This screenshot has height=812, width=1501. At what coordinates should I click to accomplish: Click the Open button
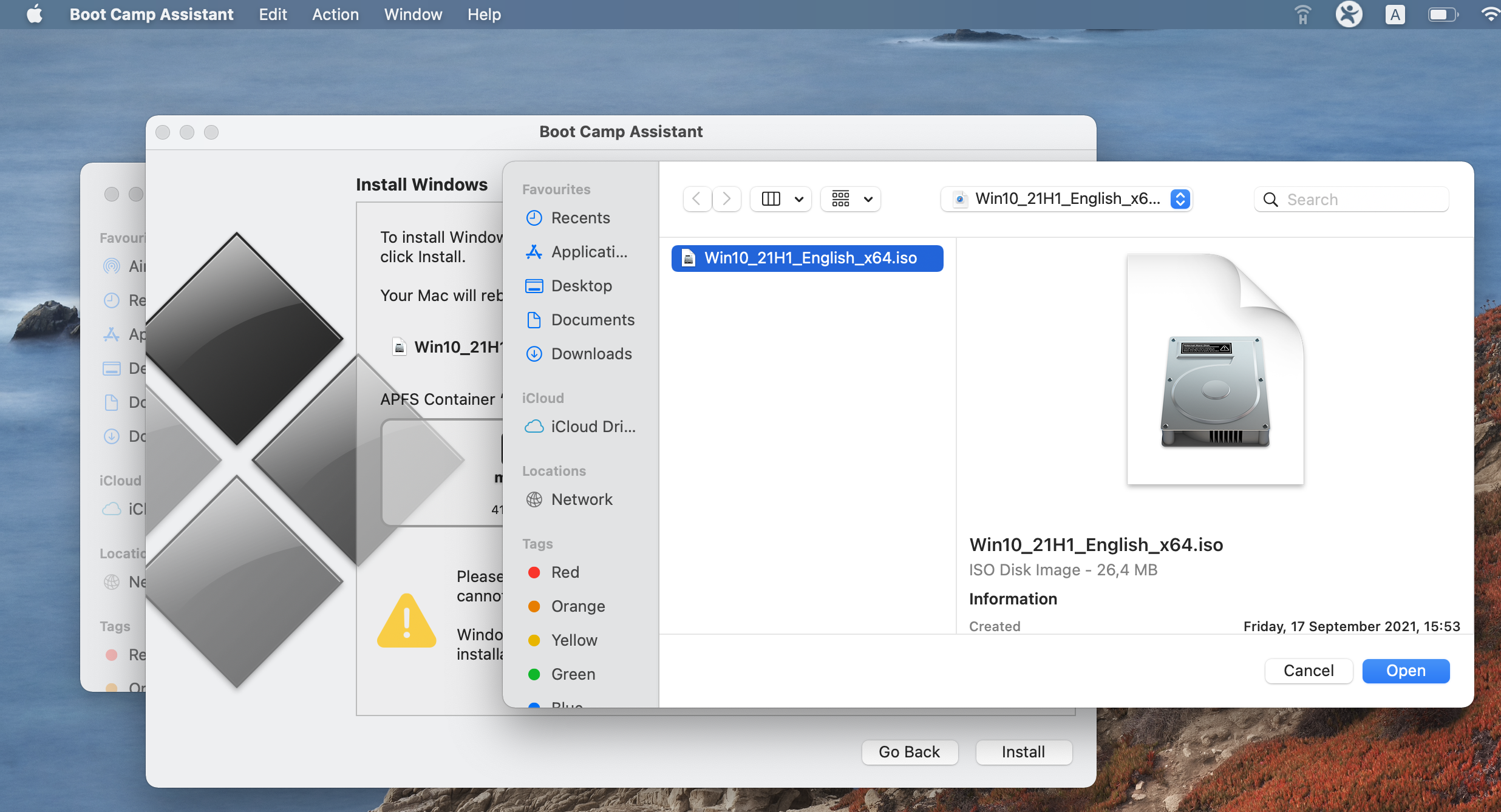click(x=1406, y=671)
